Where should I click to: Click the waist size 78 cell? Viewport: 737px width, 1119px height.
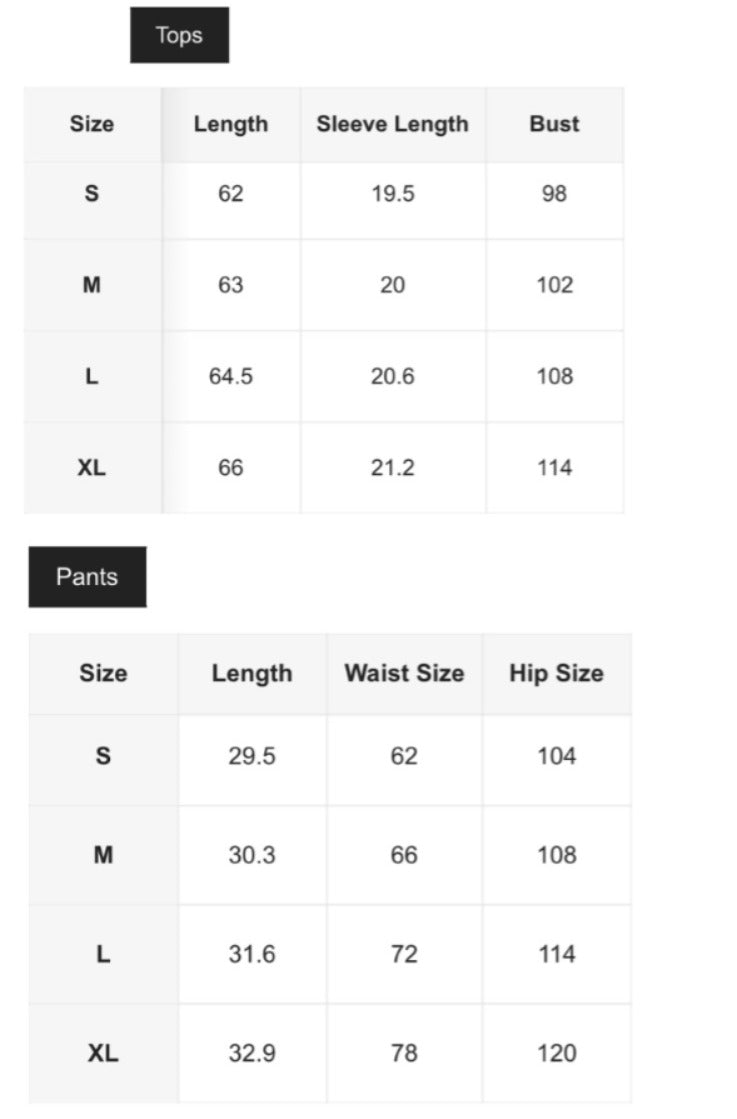404,1053
